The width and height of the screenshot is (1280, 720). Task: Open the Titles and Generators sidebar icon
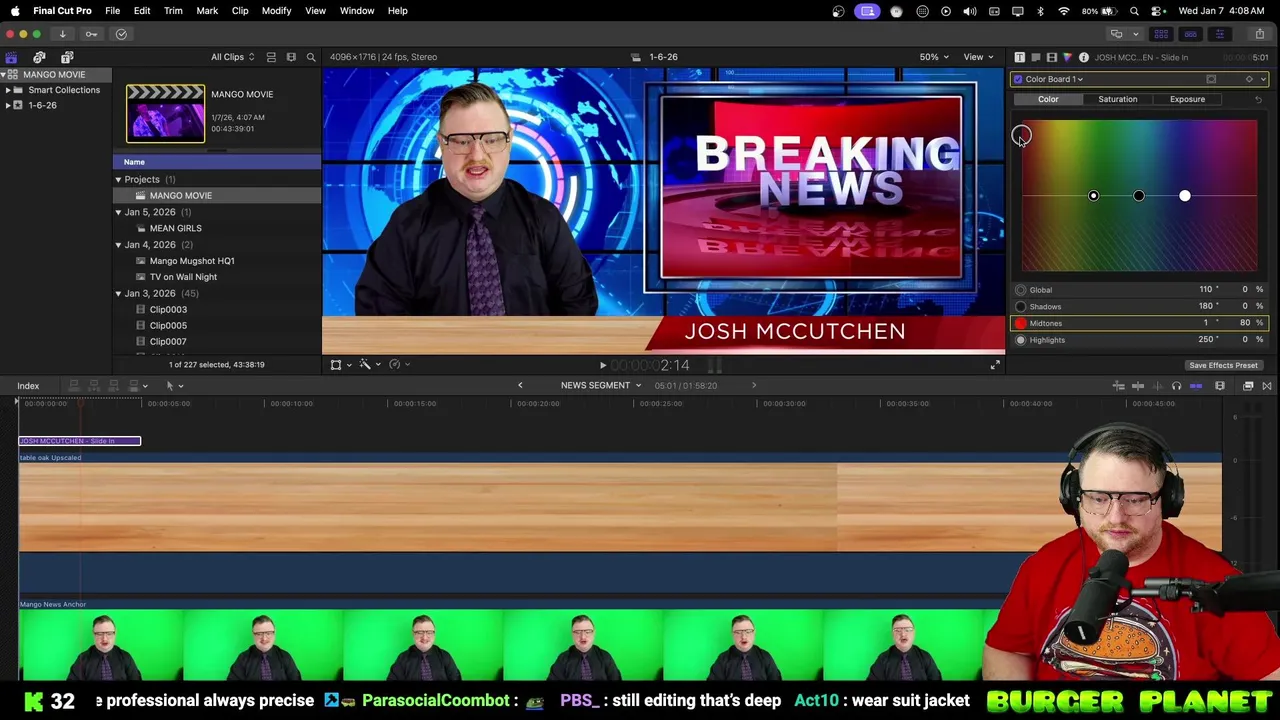coord(67,57)
